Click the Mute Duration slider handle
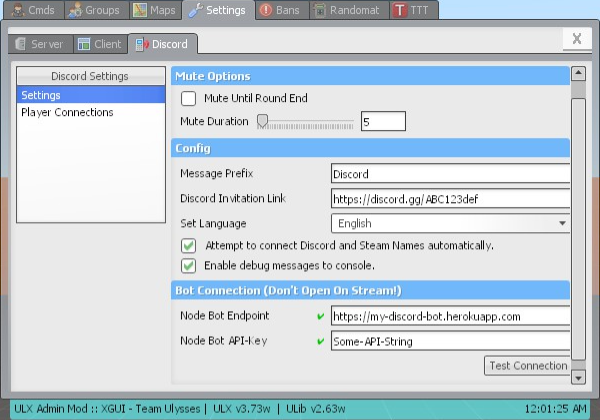Image resolution: width=600 pixels, height=420 pixels. pos(262,121)
